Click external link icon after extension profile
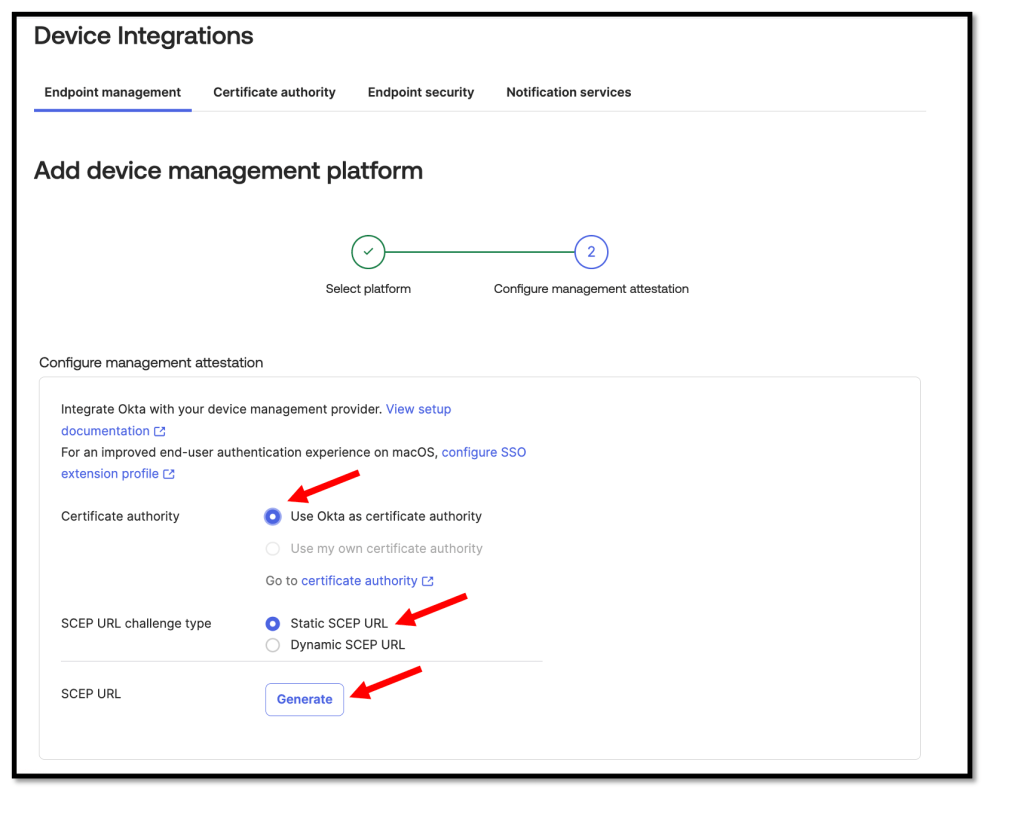Image resolution: width=1023 pixels, height=813 pixels. pos(169,475)
